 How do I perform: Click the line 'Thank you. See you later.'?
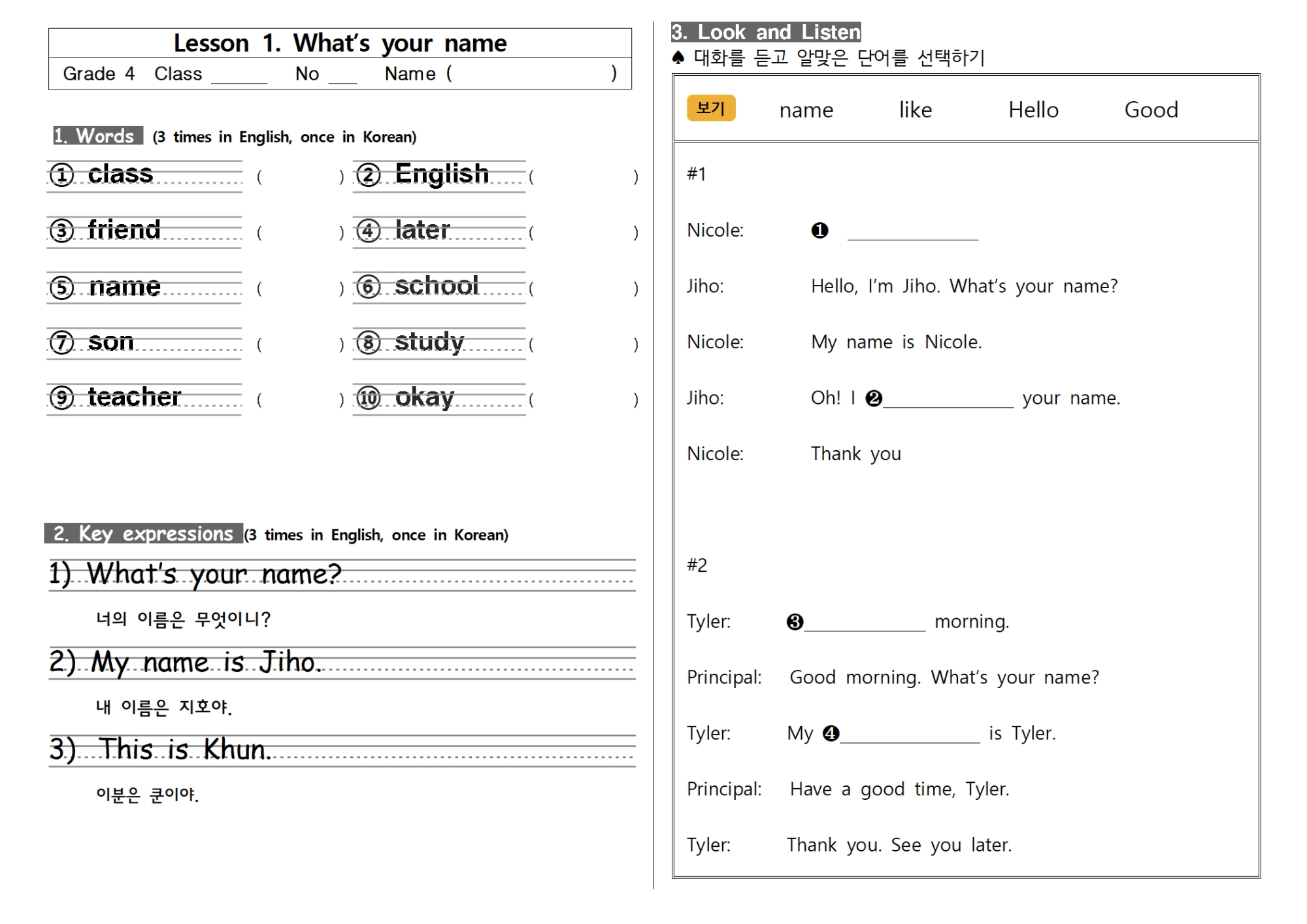click(x=899, y=845)
